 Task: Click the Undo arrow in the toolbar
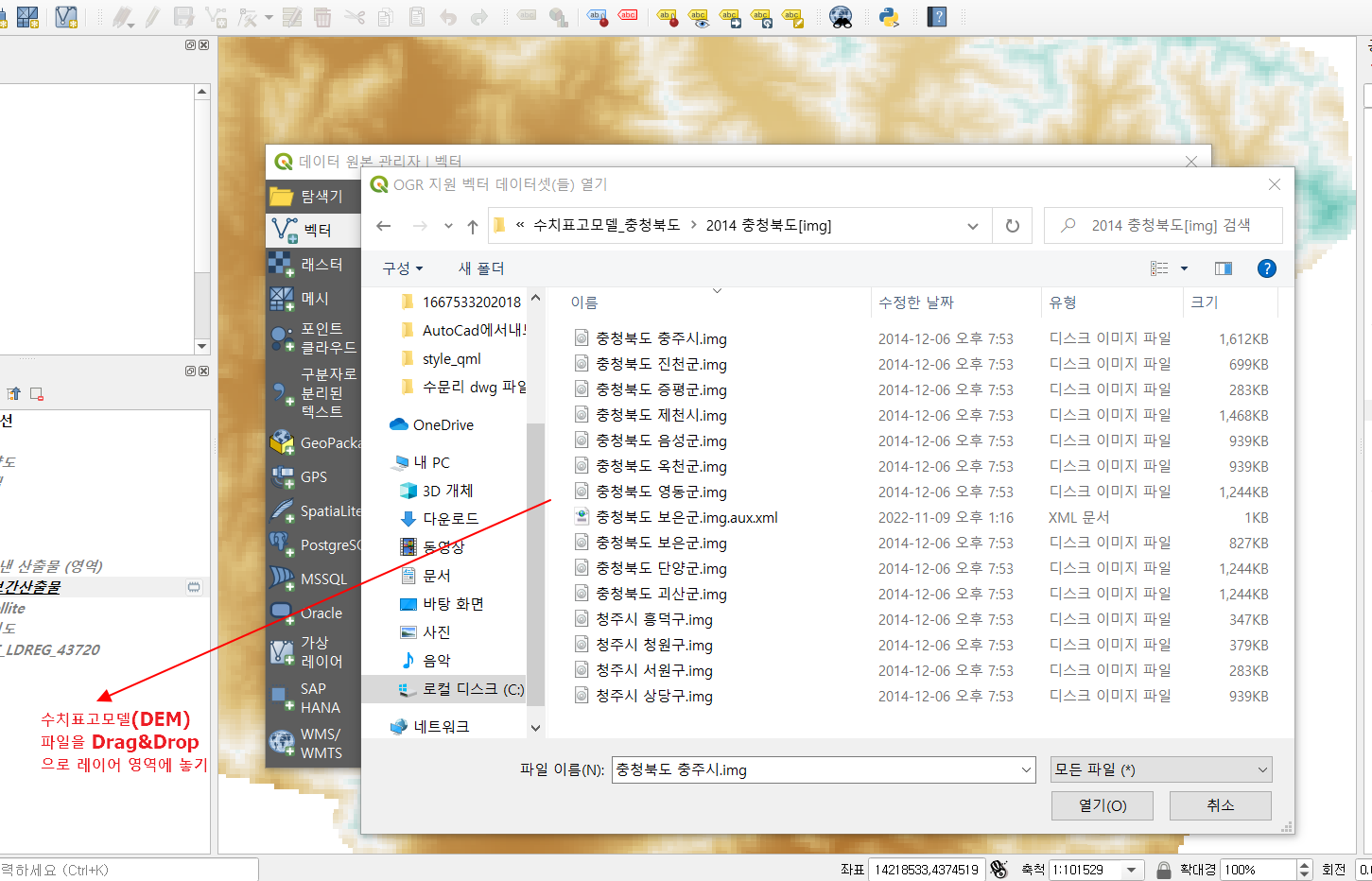(448, 16)
